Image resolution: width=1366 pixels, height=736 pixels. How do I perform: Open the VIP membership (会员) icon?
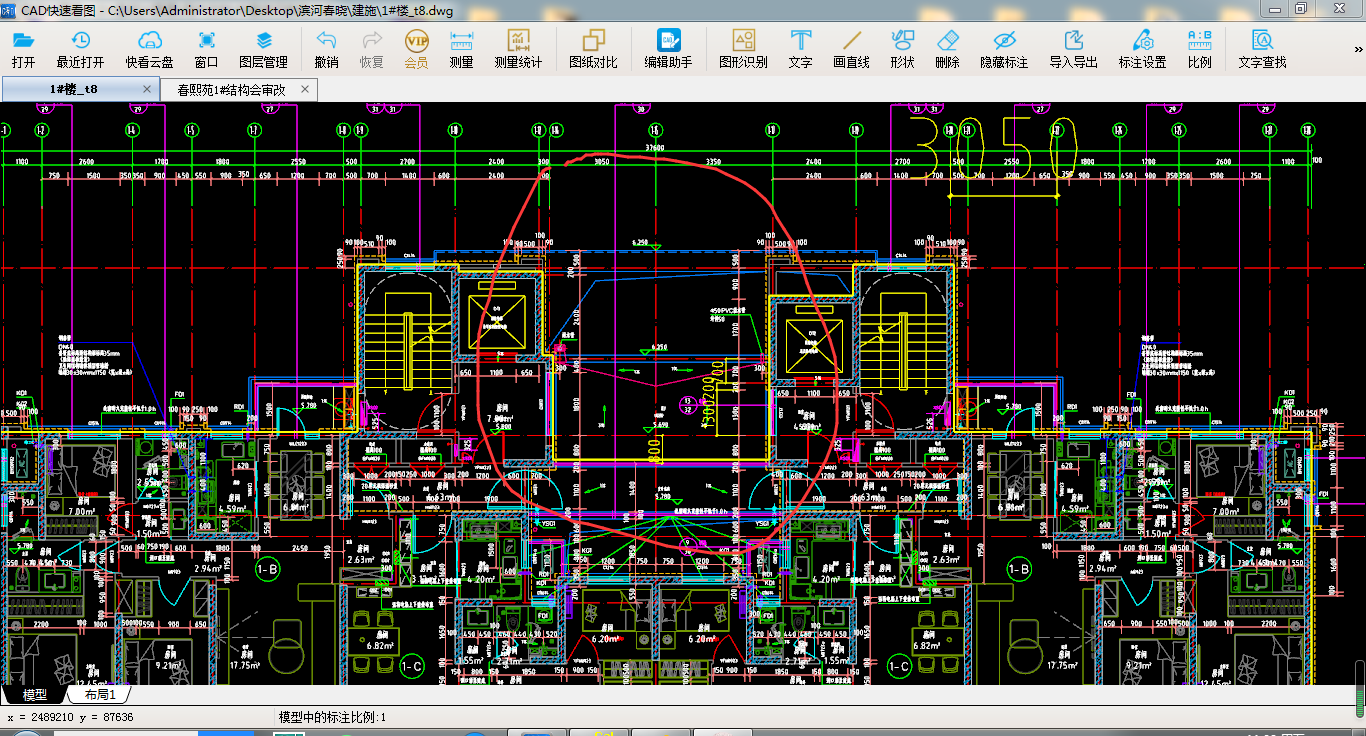click(x=416, y=41)
